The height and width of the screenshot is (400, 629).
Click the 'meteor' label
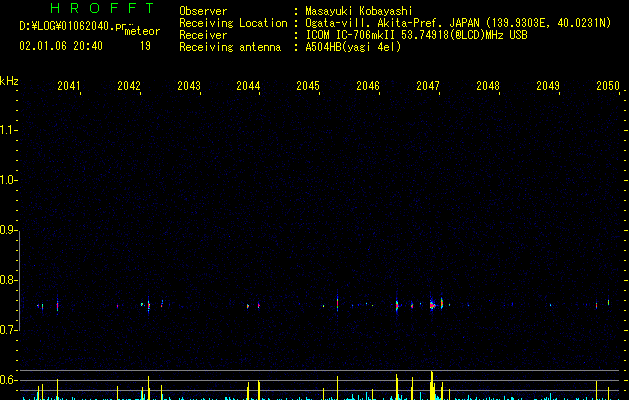point(142,31)
